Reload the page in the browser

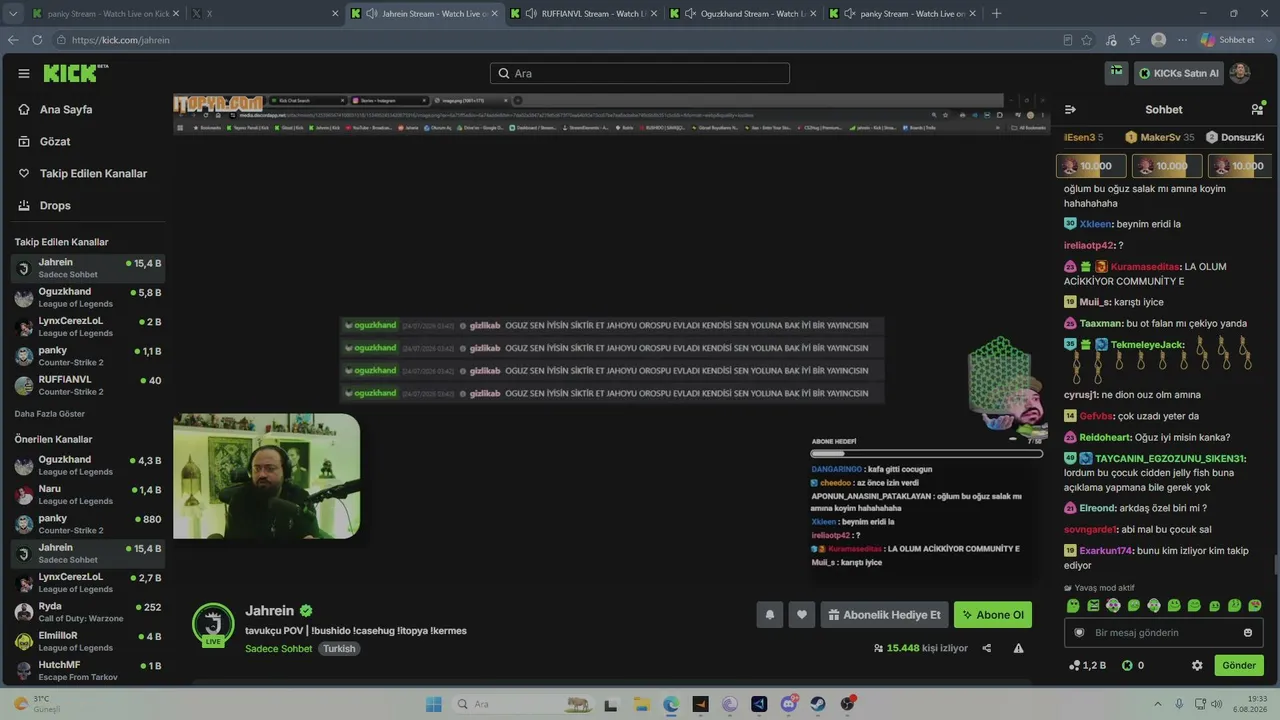coord(37,40)
